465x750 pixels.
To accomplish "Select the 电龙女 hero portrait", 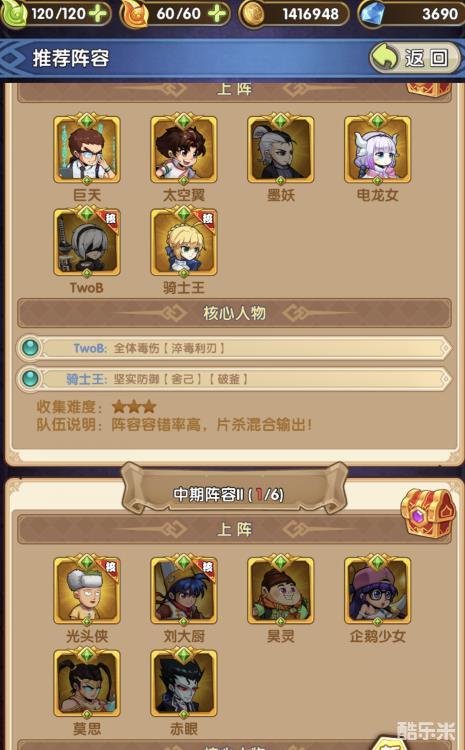I will 377,150.
